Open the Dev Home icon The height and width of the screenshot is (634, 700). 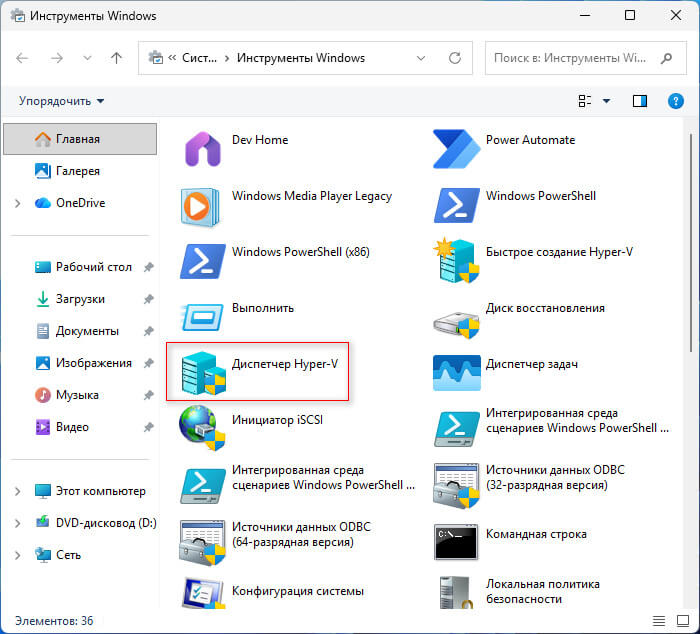coord(203,149)
